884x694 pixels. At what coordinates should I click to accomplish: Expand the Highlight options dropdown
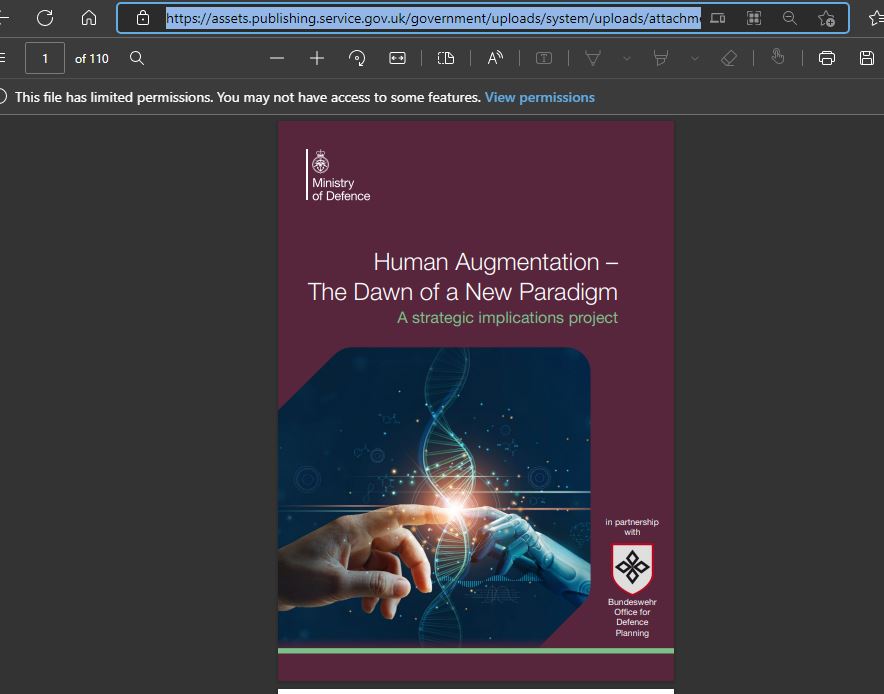pyautogui.click(x=695, y=58)
